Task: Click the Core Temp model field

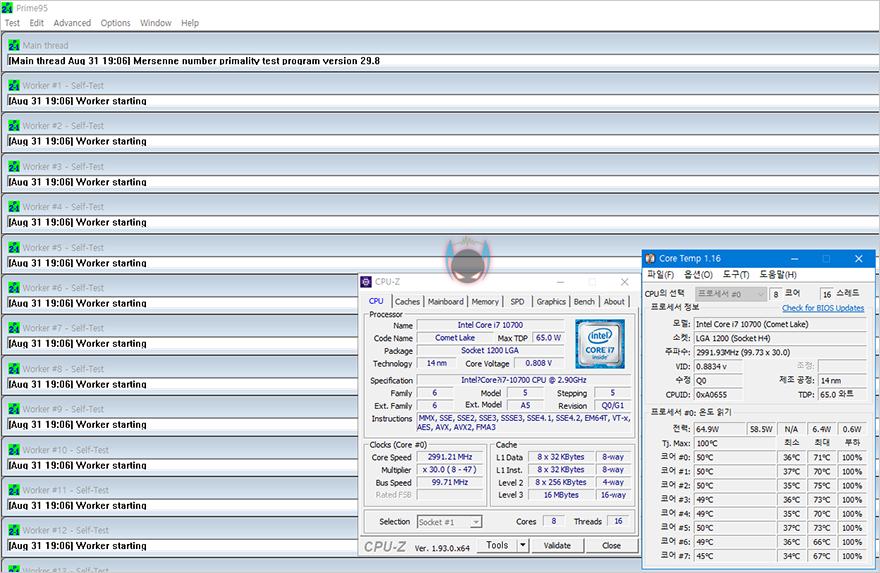Action: pos(780,324)
